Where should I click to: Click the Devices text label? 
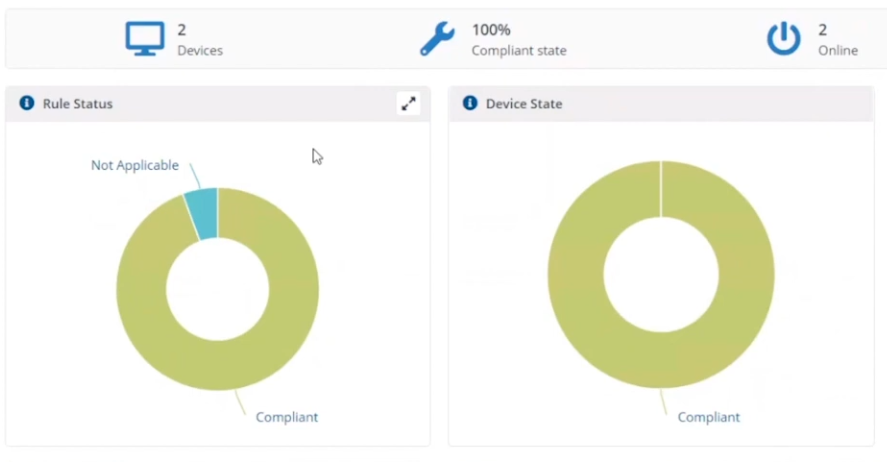point(200,50)
